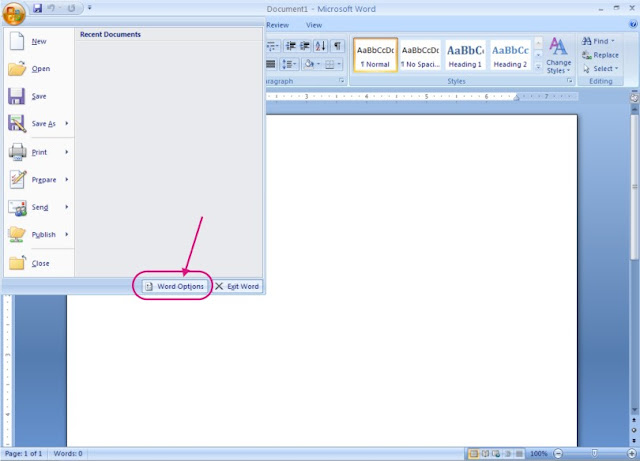Screen dimensions: 640x461
Task: Choose Publish in the Office menu
Action: pyautogui.click(x=33, y=234)
